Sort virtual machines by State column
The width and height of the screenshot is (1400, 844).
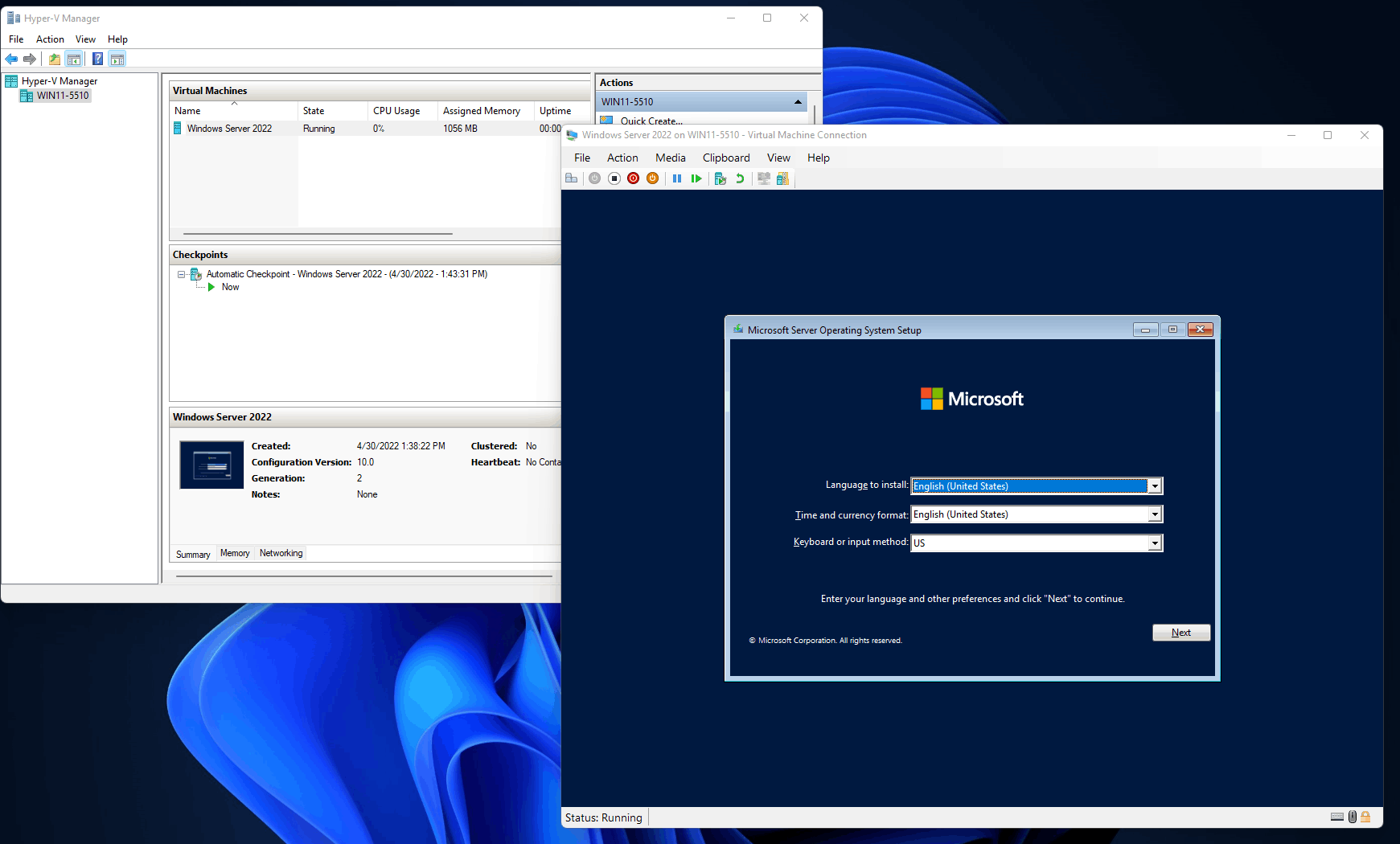[x=333, y=111]
